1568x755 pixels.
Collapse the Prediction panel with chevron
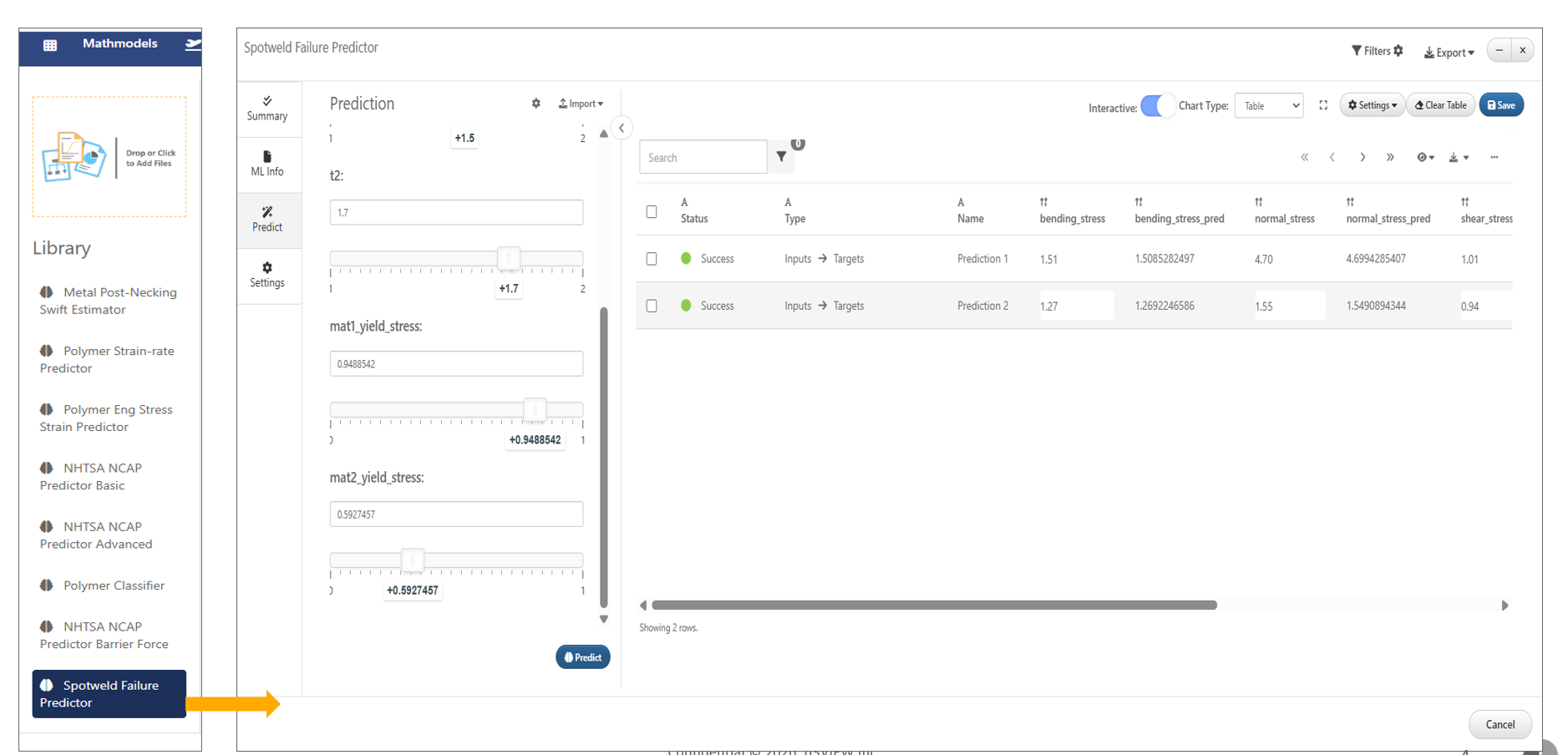(622, 128)
